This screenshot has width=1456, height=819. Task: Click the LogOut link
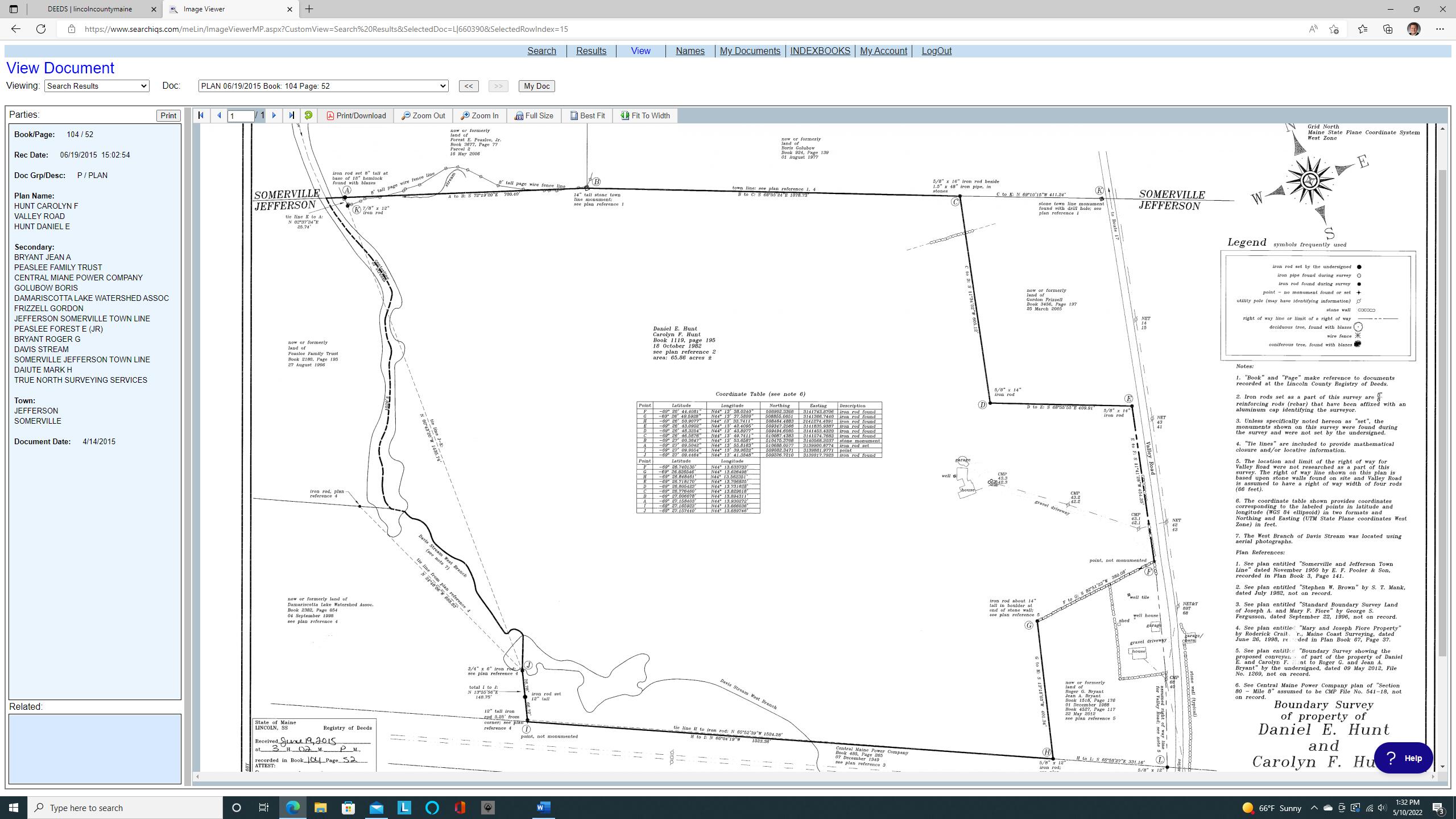coord(936,51)
